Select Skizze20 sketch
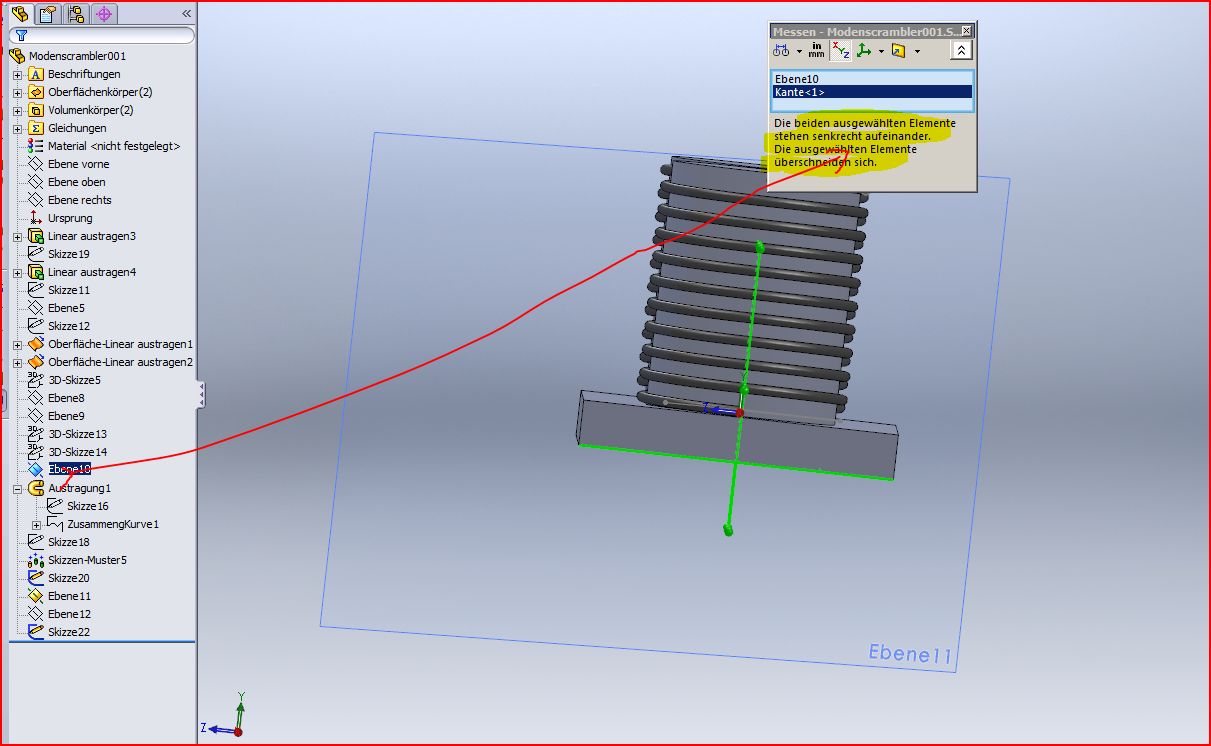The height and width of the screenshot is (746, 1211). click(x=68, y=578)
